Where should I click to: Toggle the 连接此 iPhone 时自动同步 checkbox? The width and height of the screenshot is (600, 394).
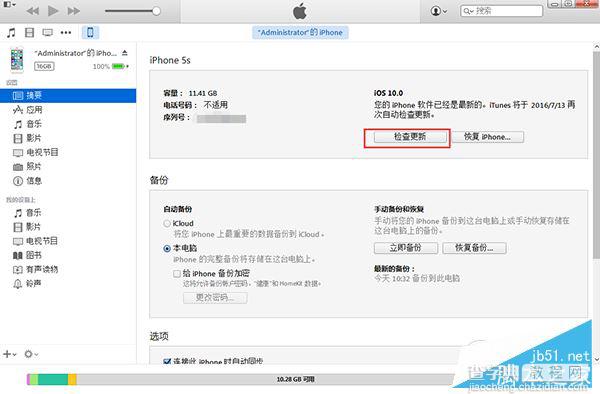point(167,361)
